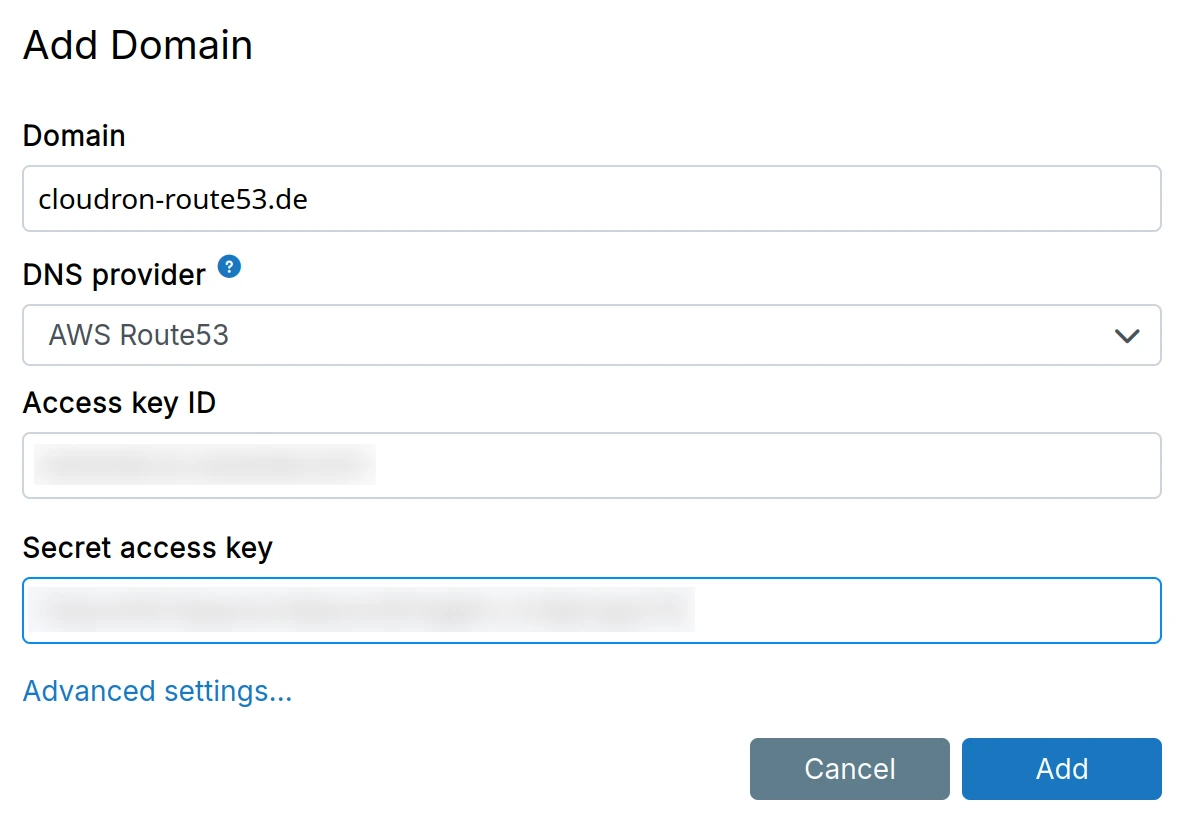The image size is (1182, 821).
Task: Click the DNS provider help question-mark icon
Action: 230,267
